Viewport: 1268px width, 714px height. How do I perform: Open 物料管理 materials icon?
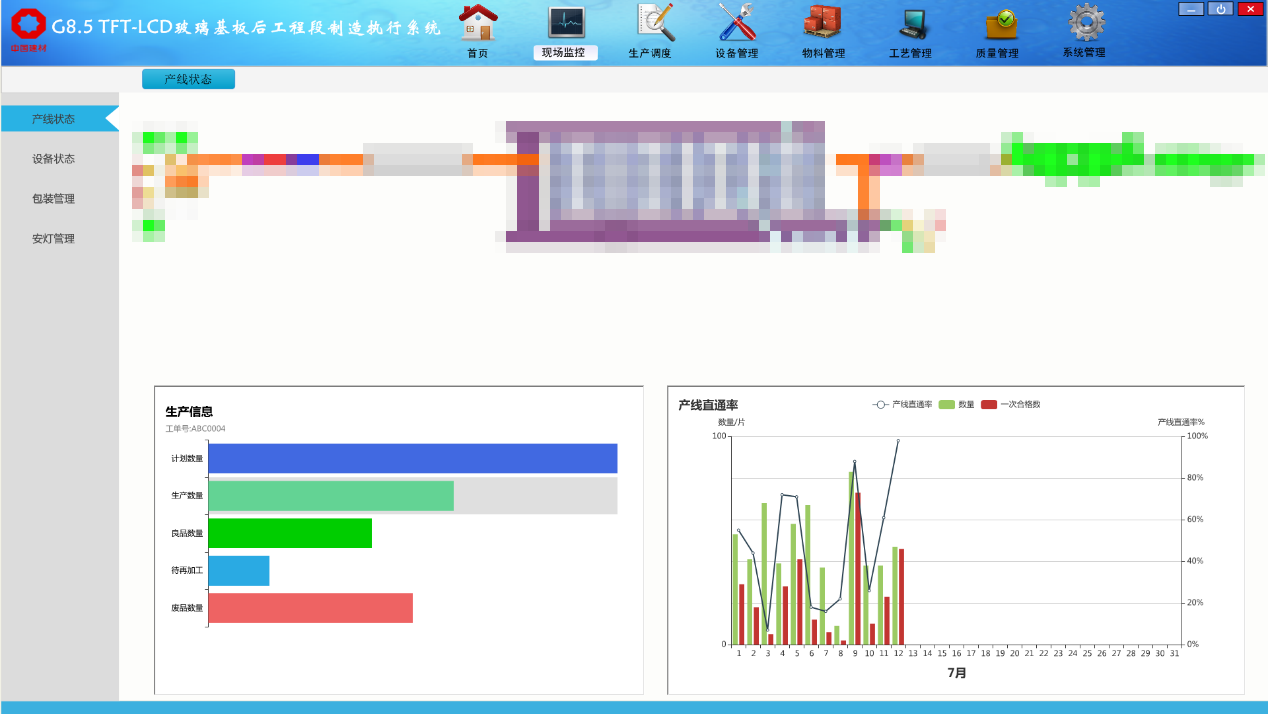point(823,22)
